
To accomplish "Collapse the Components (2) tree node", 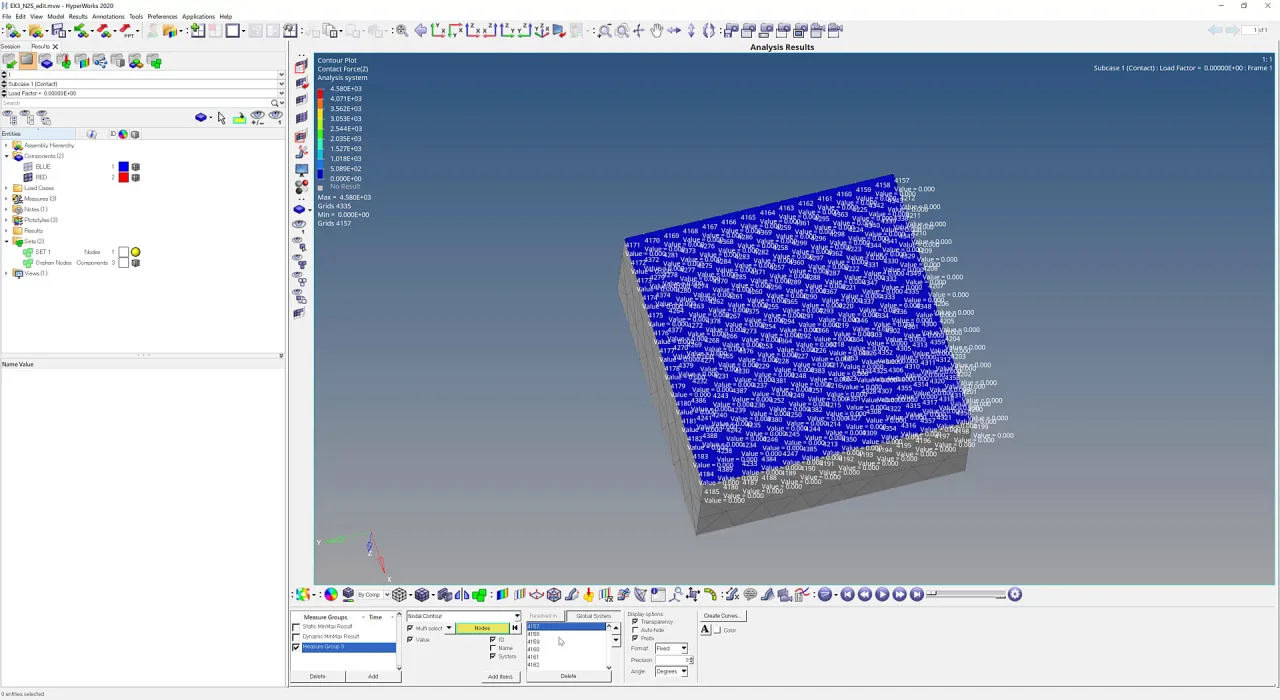I will click(x=6, y=156).
